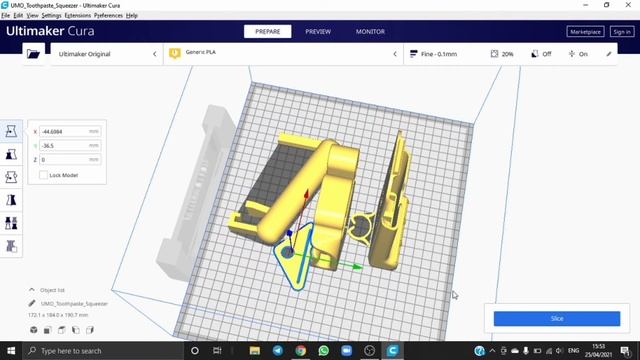Image resolution: width=640 pixels, height=360 pixels.
Task: Show hidden icons in system tray
Action: pyautogui.click(x=492, y=351)
